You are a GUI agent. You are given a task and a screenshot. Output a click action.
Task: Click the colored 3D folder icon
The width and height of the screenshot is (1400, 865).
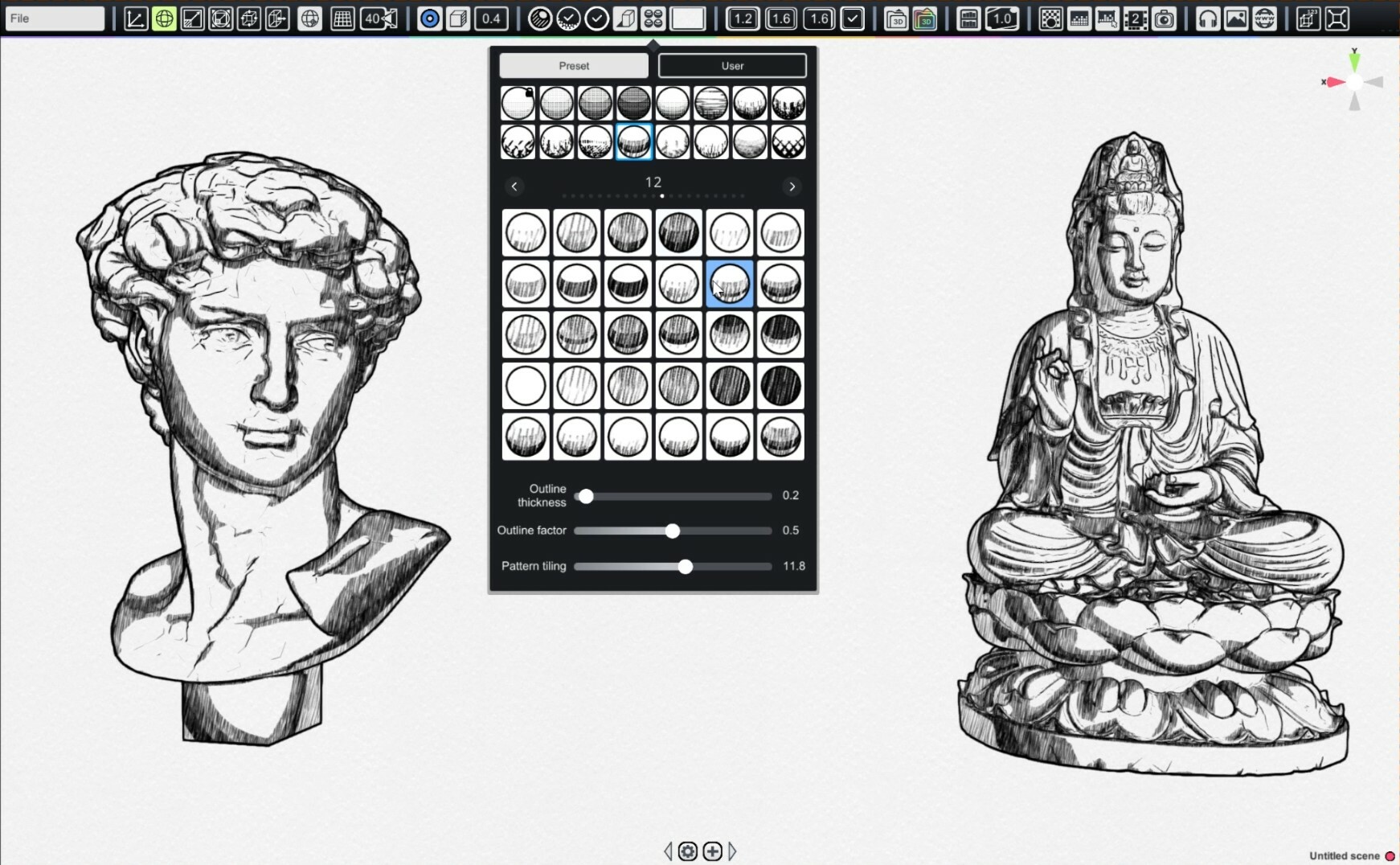coord(925,18)
